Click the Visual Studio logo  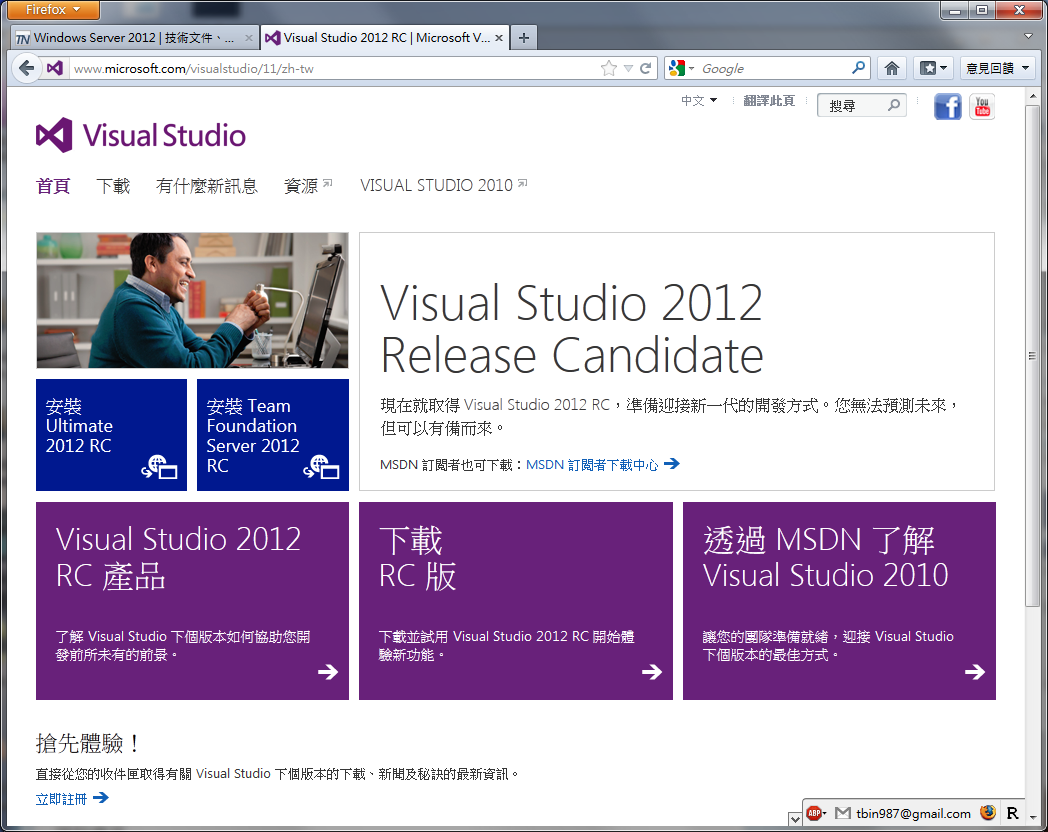point(141,135)
